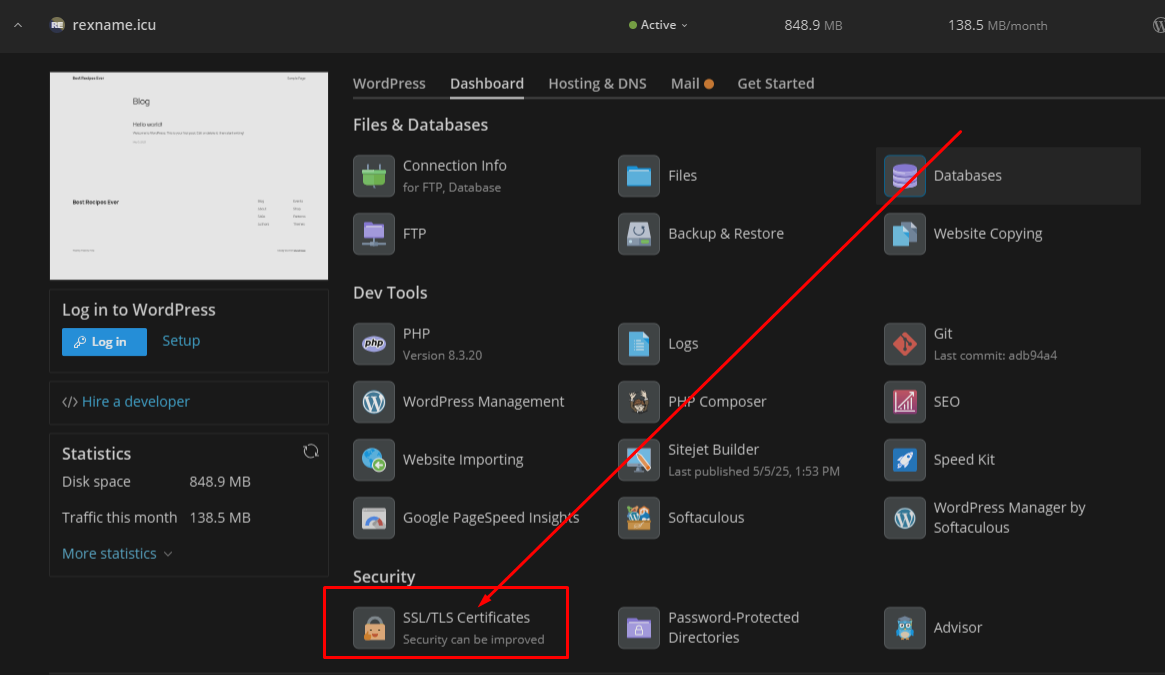Screen dimensions: 1165x675
Task: Open the Softaculous link
Action: click(706, 517)
